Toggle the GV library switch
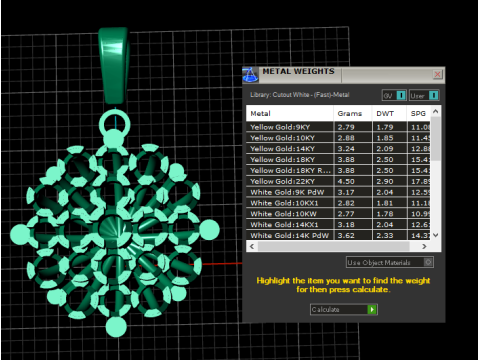The height and width of the screenshot is (360, 480). [x=394, y=96]
